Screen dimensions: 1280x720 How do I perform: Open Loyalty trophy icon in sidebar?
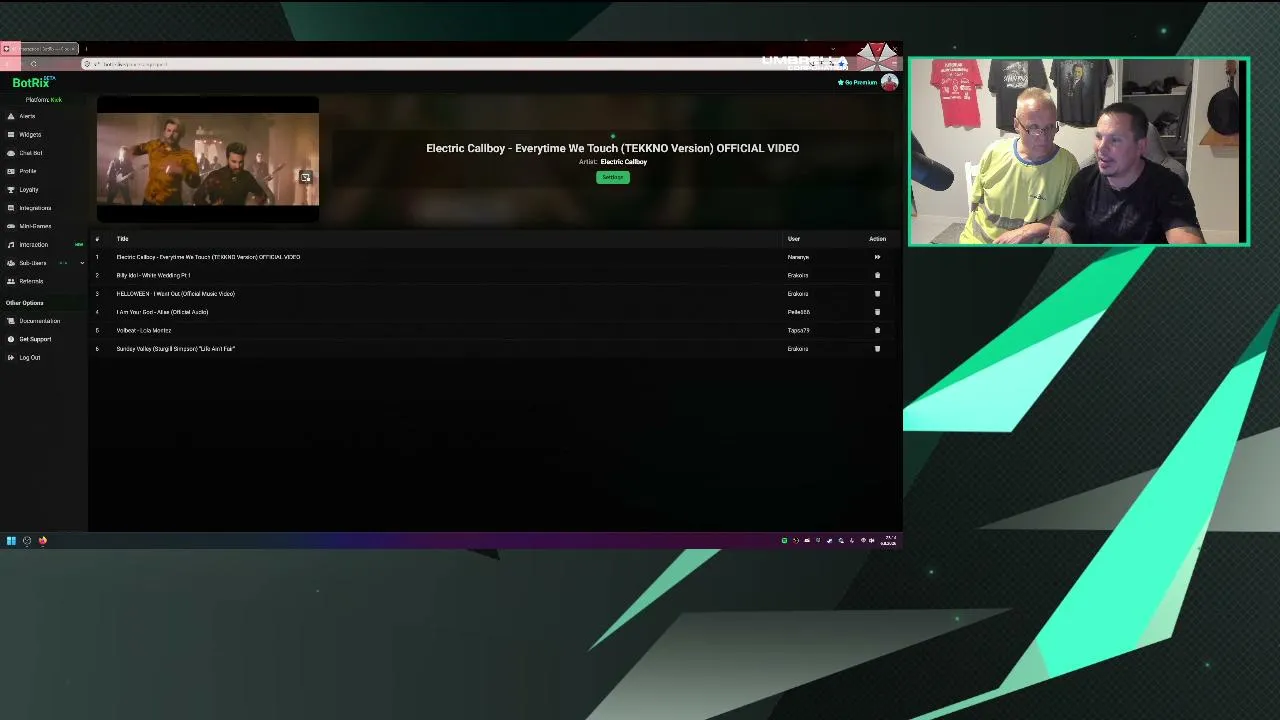tap(11, 189)
